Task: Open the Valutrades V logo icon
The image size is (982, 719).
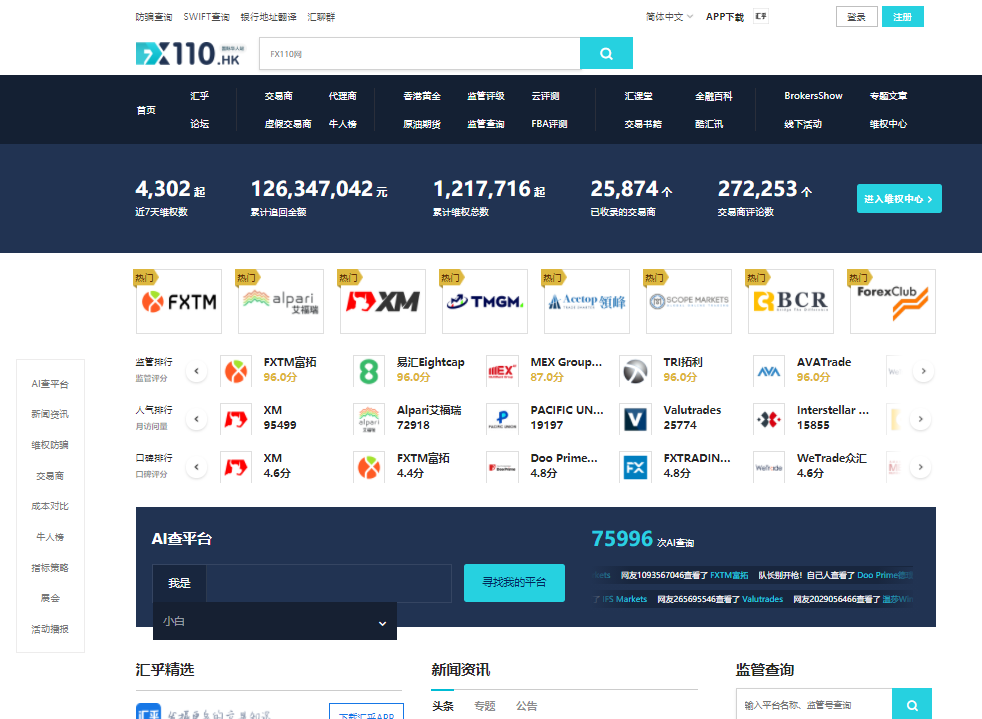Action: pyautogui.click(x=635, y=419)
